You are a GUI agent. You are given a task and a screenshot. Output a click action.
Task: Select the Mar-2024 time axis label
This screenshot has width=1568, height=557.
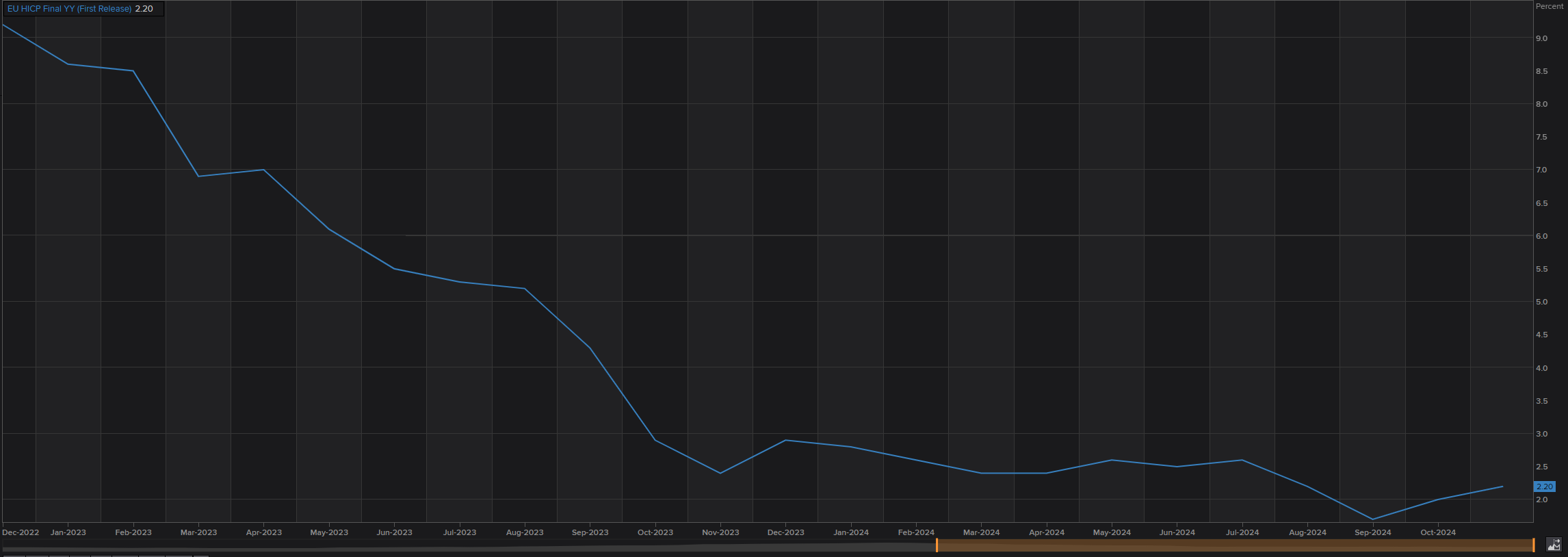point(981,532)
